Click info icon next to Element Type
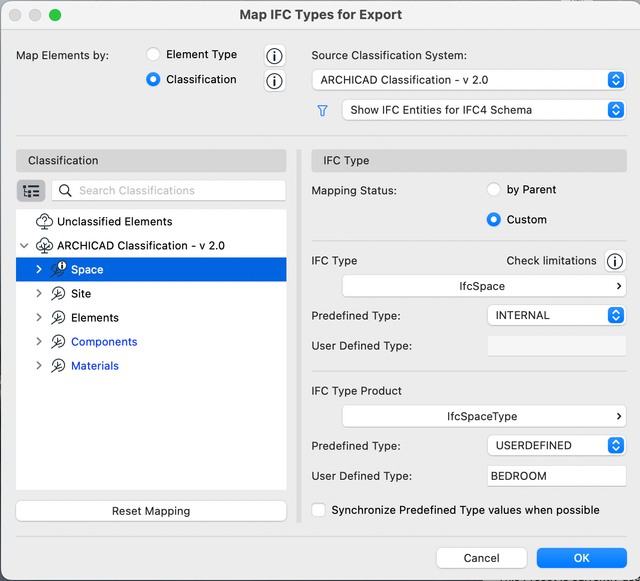 click(x=274, y=56)
